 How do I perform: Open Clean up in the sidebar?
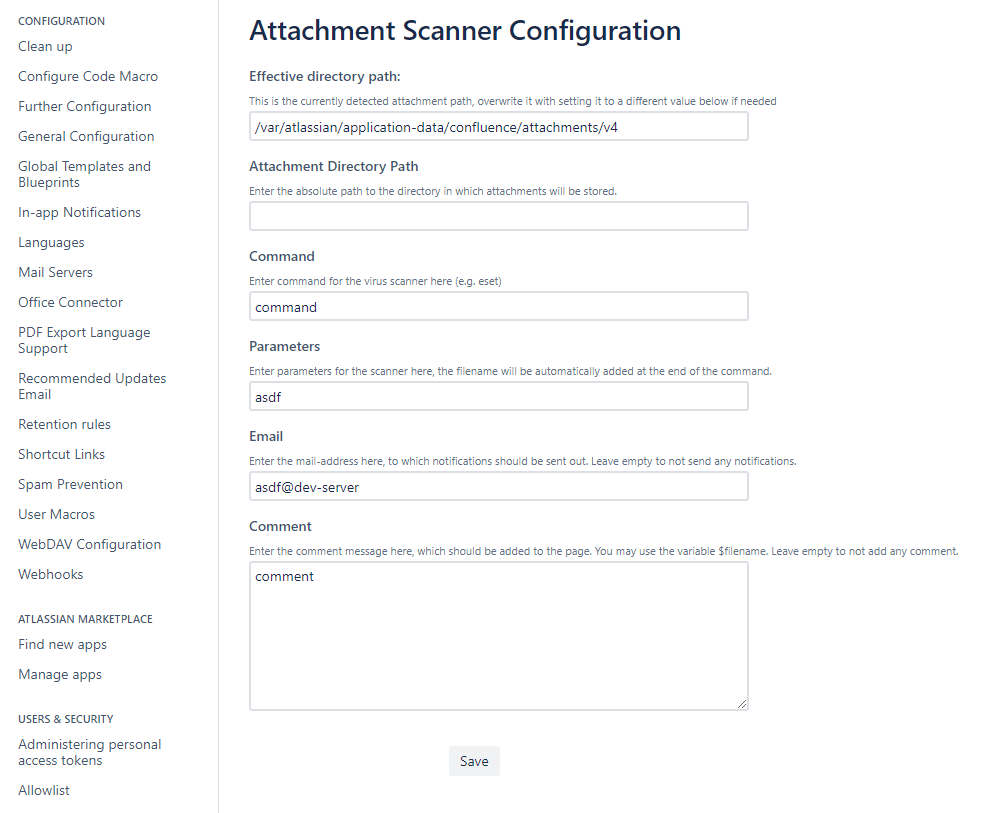click(45, 47)
